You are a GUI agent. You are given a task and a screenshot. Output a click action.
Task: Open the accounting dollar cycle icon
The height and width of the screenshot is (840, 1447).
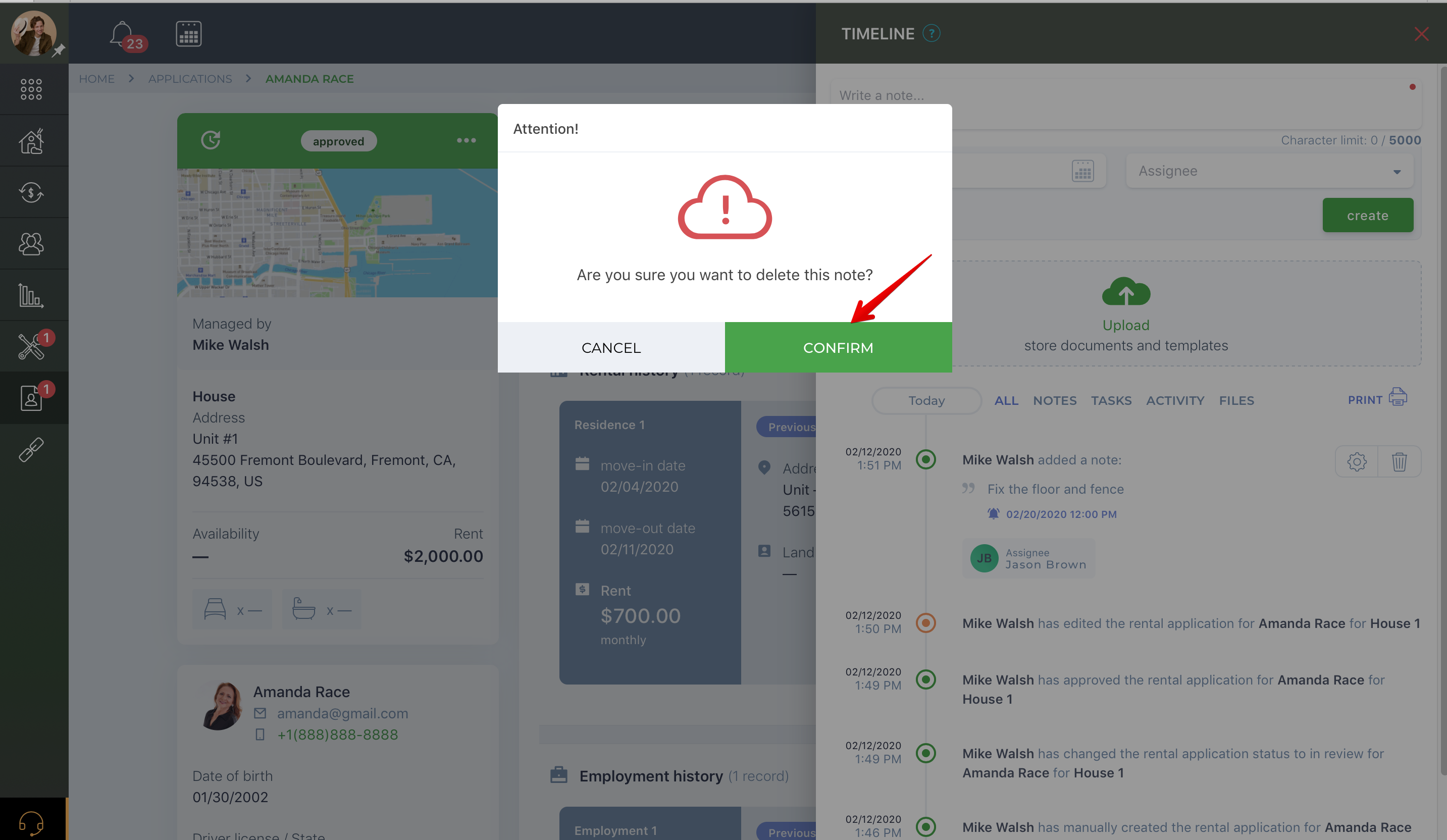click(31, 192)
